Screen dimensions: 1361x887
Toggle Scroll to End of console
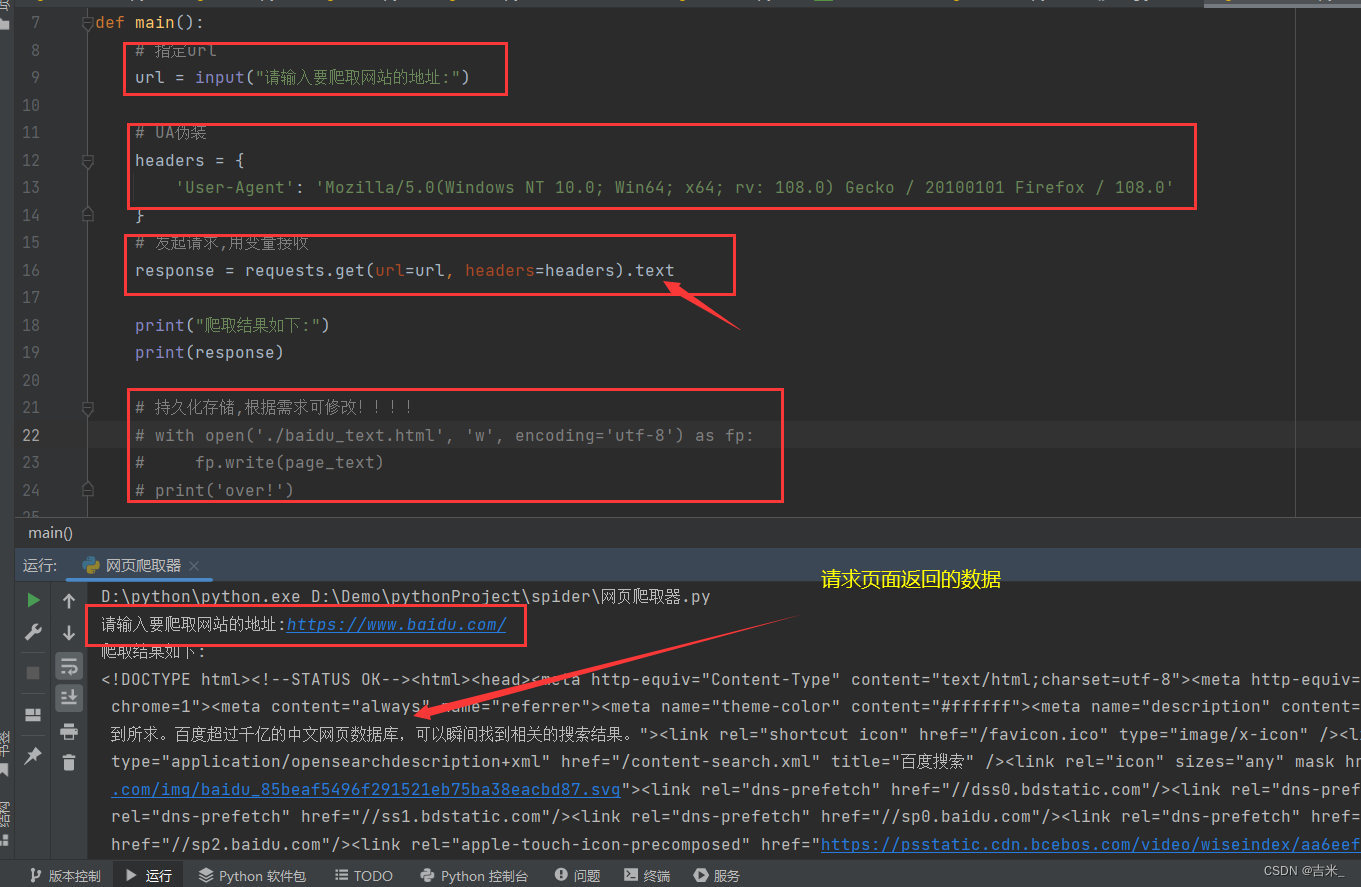[69, 697]
